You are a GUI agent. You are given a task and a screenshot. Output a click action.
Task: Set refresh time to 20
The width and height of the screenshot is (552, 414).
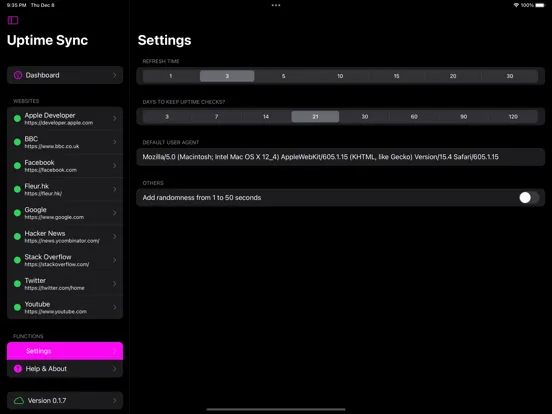pyautogui.click(x=453, y=76)
